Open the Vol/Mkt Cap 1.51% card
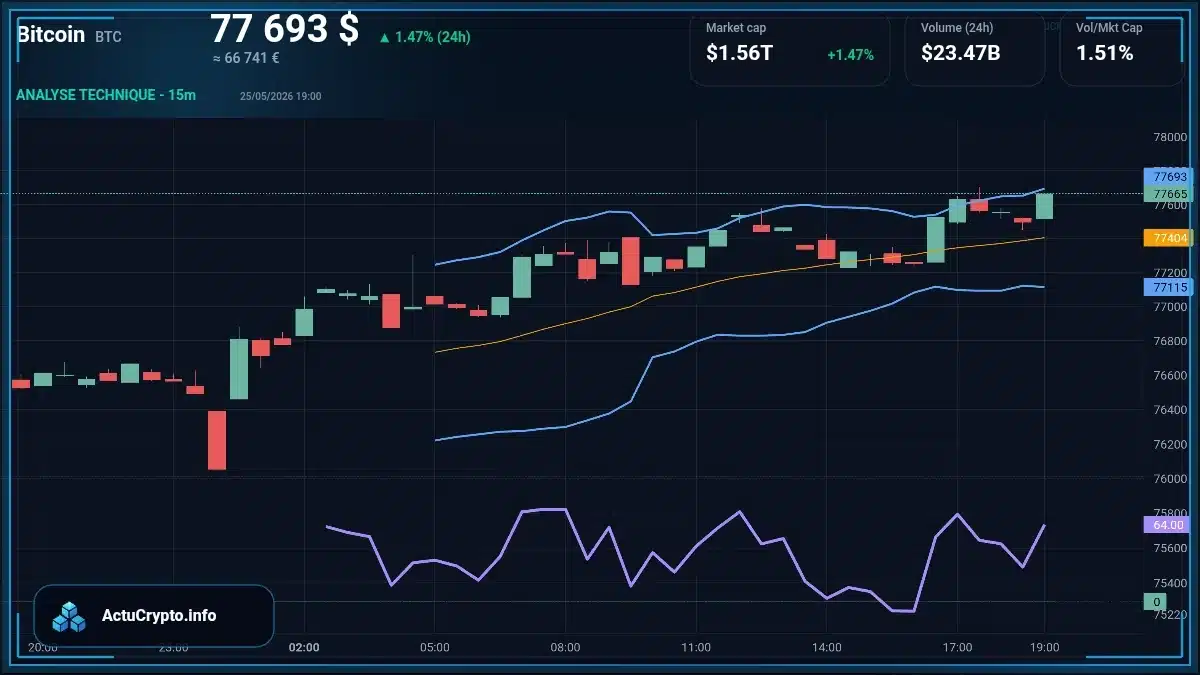 (1121, 48)
